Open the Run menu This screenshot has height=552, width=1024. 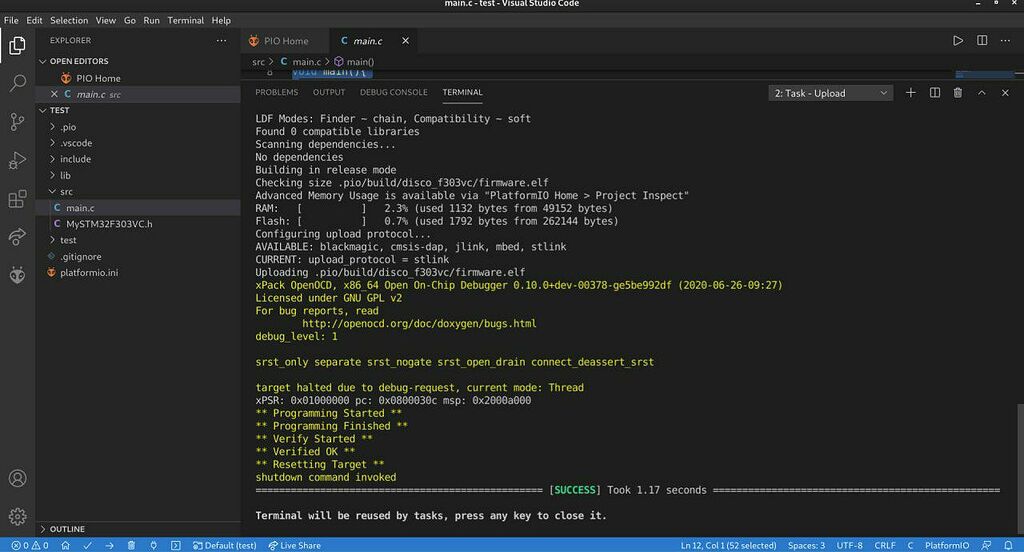pyautogui.click(x=152, y=20)
